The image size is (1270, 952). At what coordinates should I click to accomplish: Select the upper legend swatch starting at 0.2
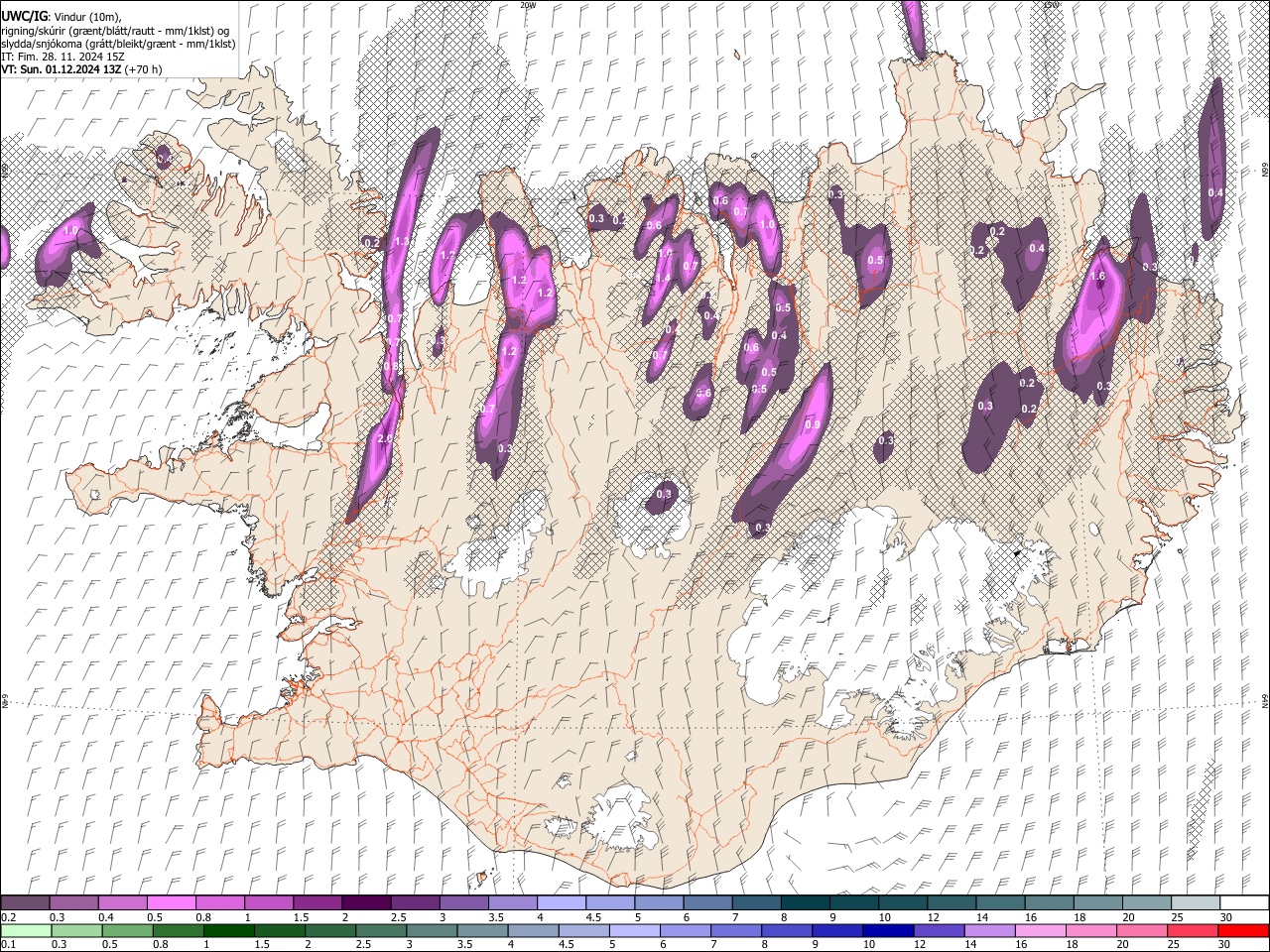click(x=25, y=902)
